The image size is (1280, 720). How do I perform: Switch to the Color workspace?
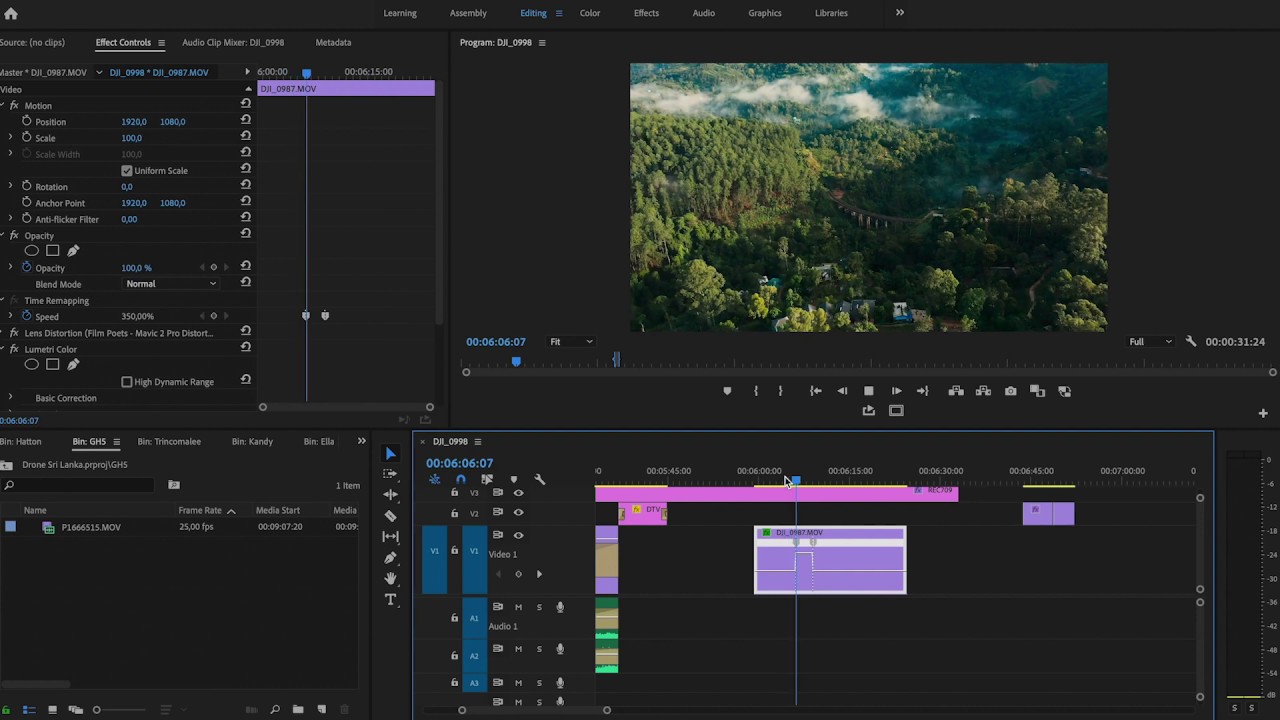click(x=589, y=13)
